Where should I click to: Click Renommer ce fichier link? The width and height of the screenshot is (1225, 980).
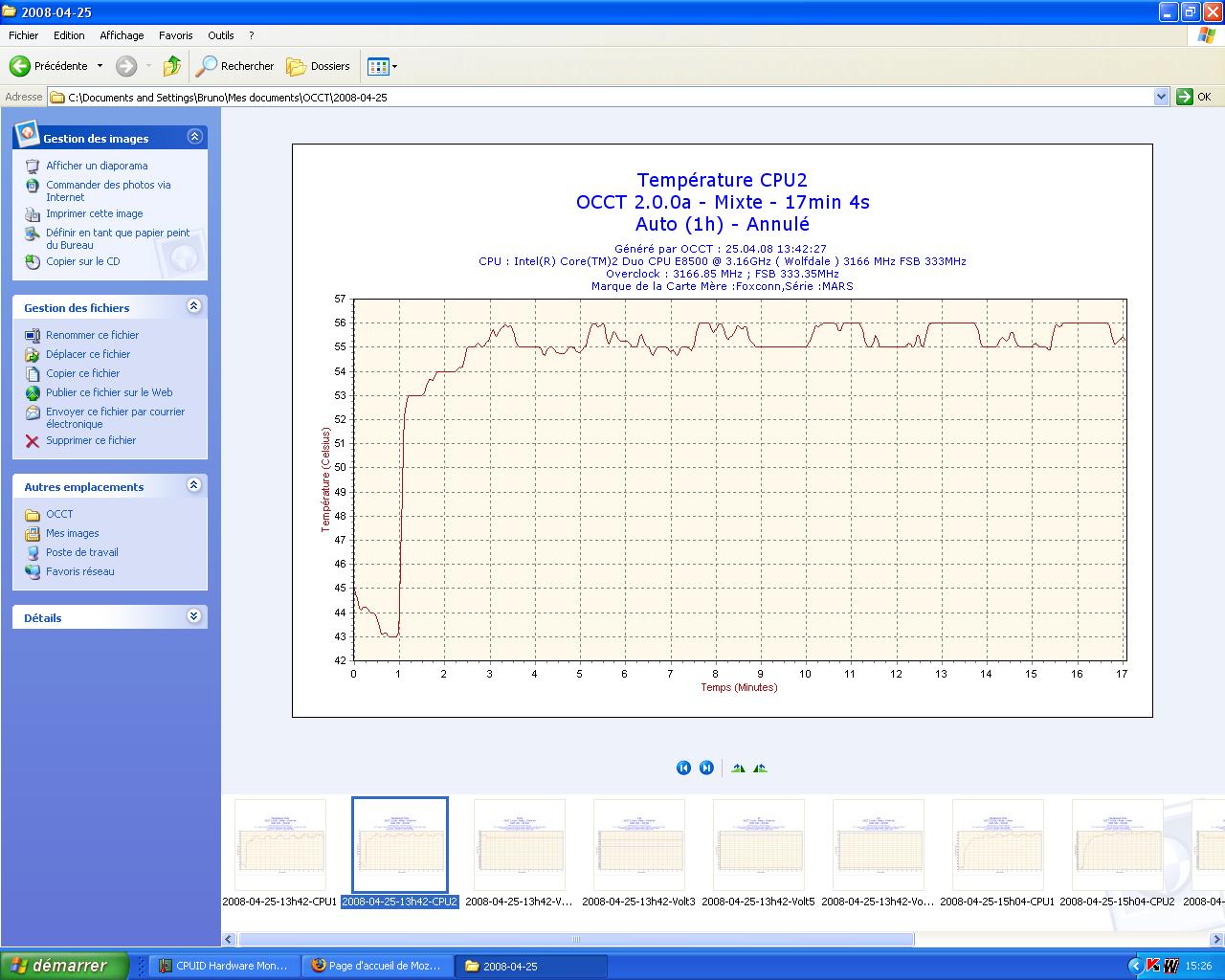coord(93,335)
